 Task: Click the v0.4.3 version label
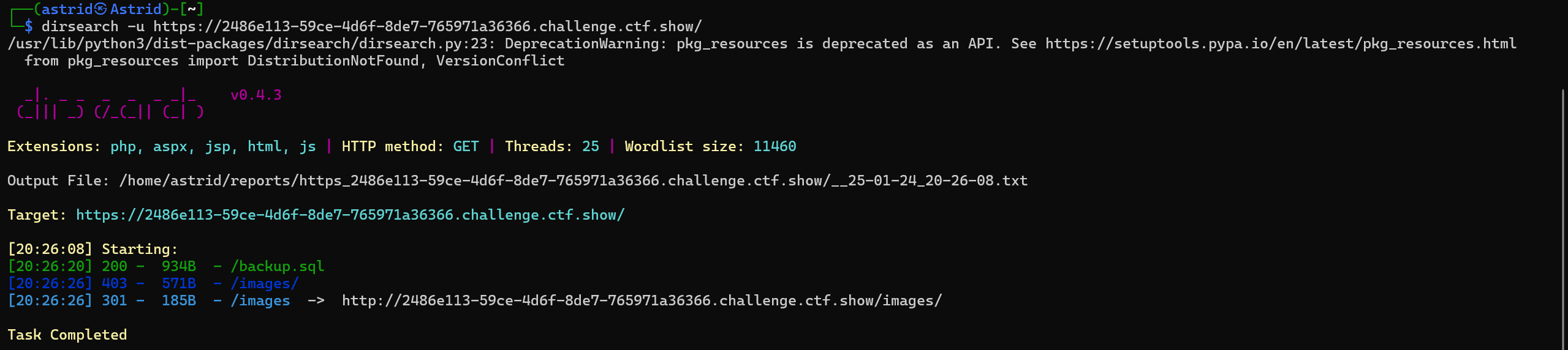pos(256,95)
